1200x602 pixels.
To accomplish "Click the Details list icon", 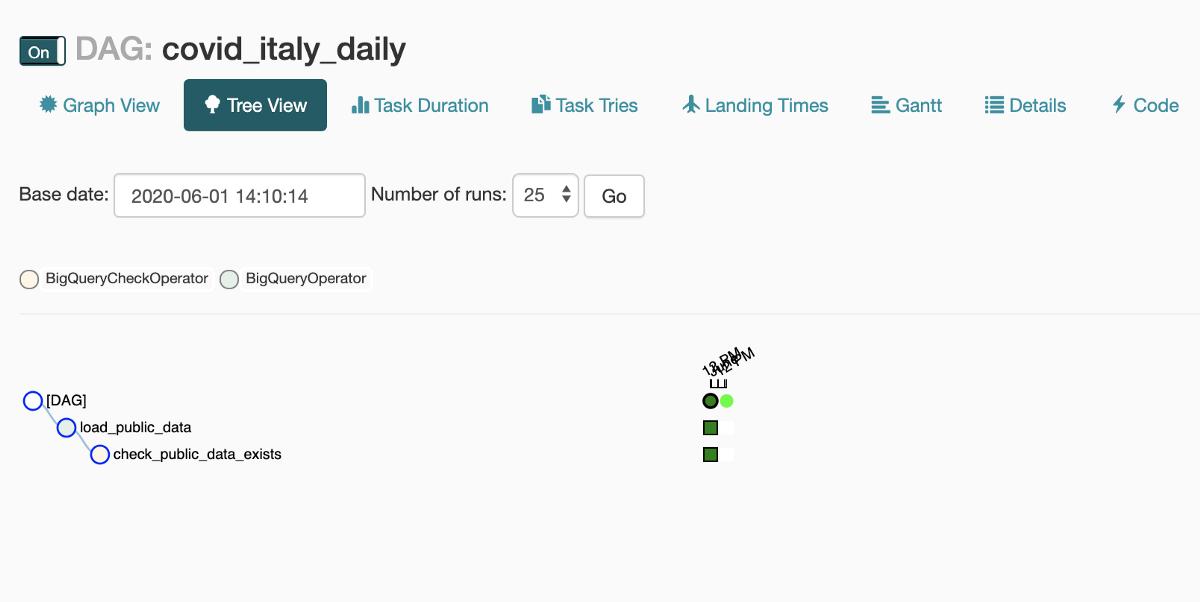I will [994, 105].
